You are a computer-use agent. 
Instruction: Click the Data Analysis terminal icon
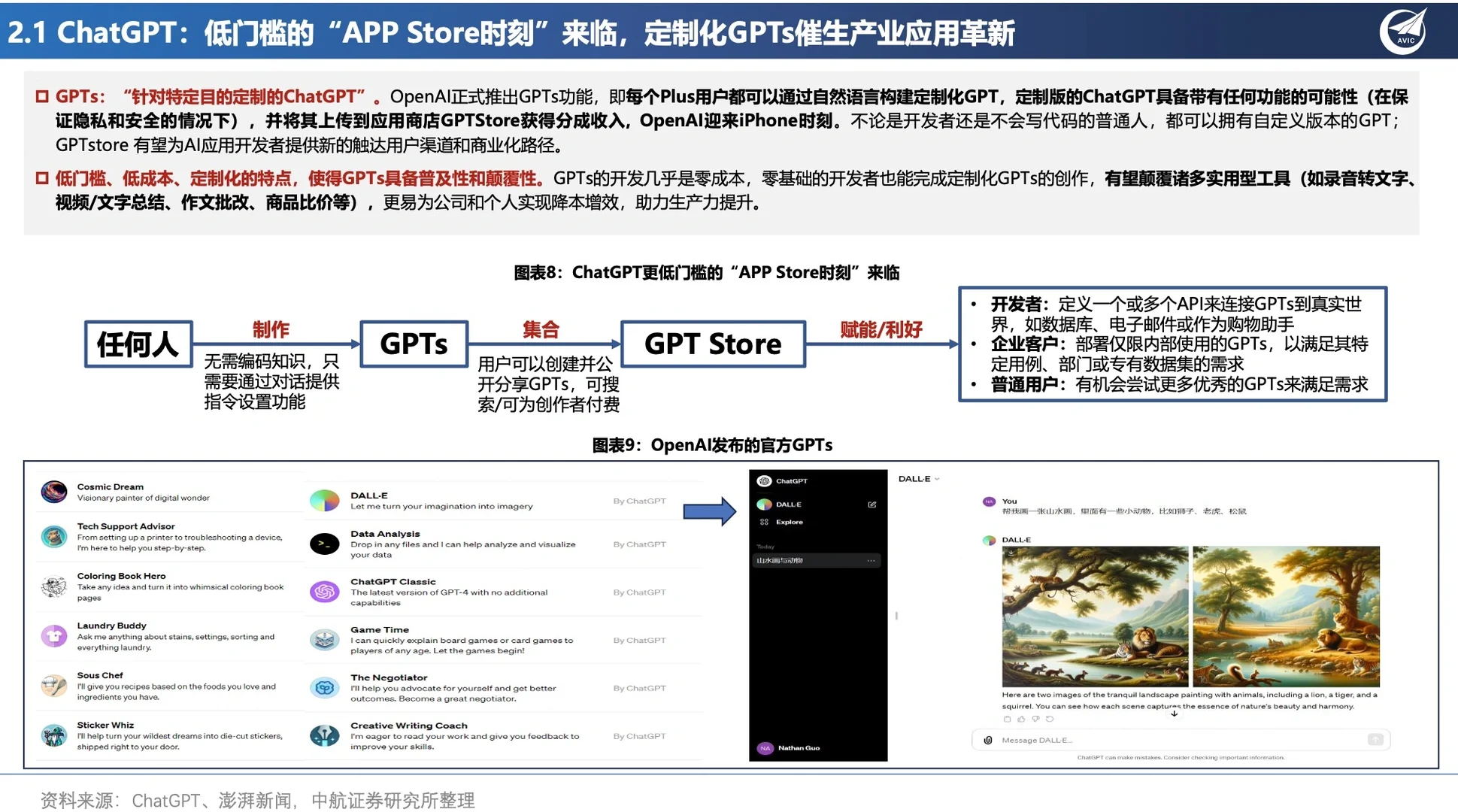coord(325,544)
